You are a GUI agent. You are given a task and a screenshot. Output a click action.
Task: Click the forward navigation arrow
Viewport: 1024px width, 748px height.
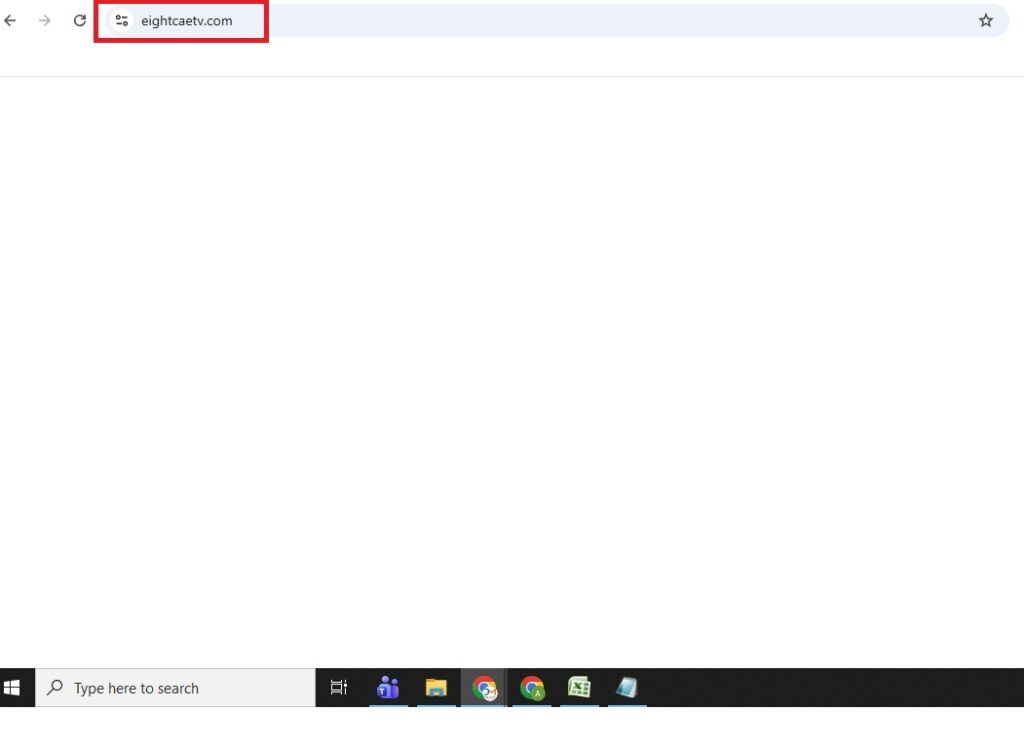point(44,20)
